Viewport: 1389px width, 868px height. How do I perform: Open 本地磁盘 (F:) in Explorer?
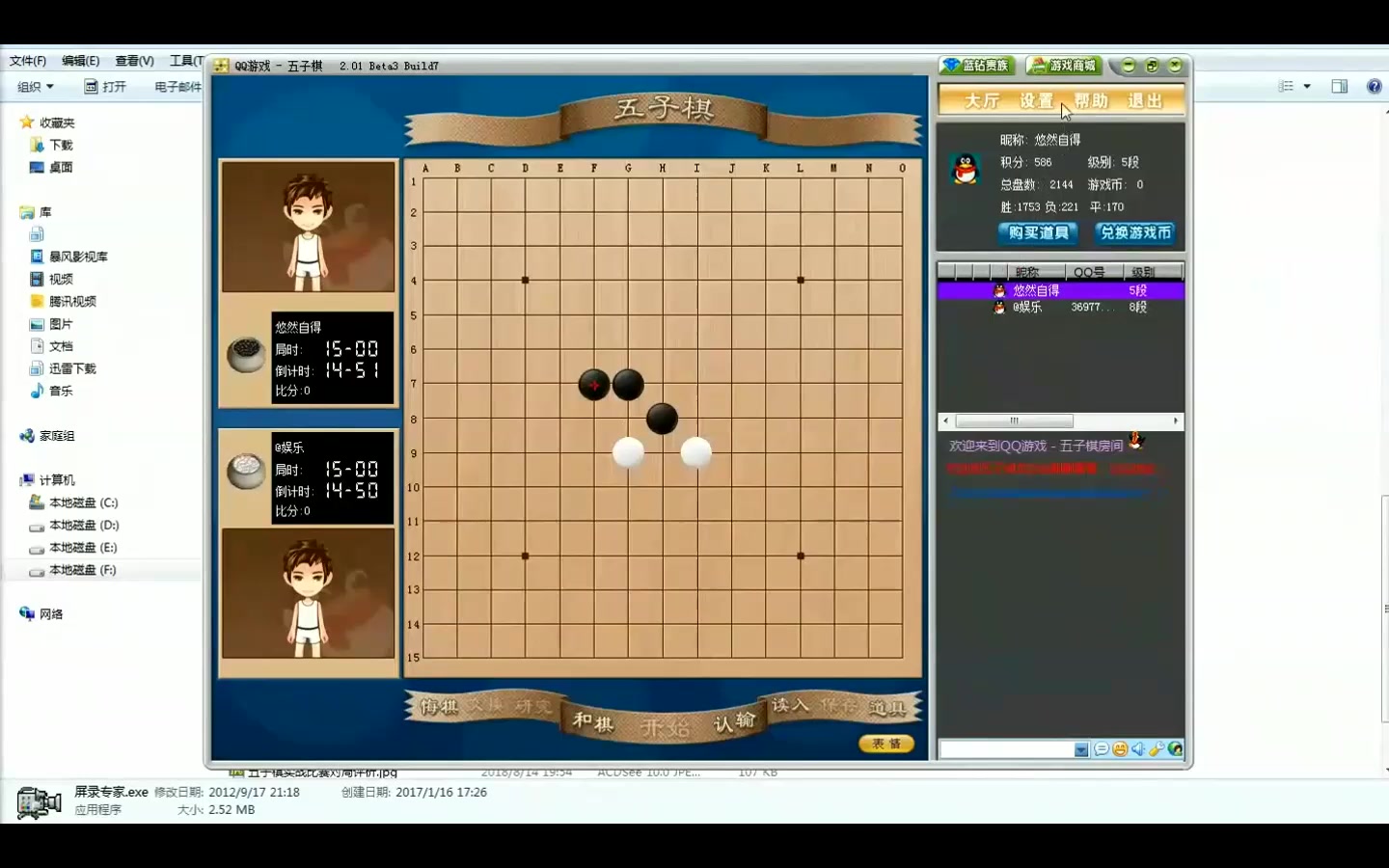[73, 570]
